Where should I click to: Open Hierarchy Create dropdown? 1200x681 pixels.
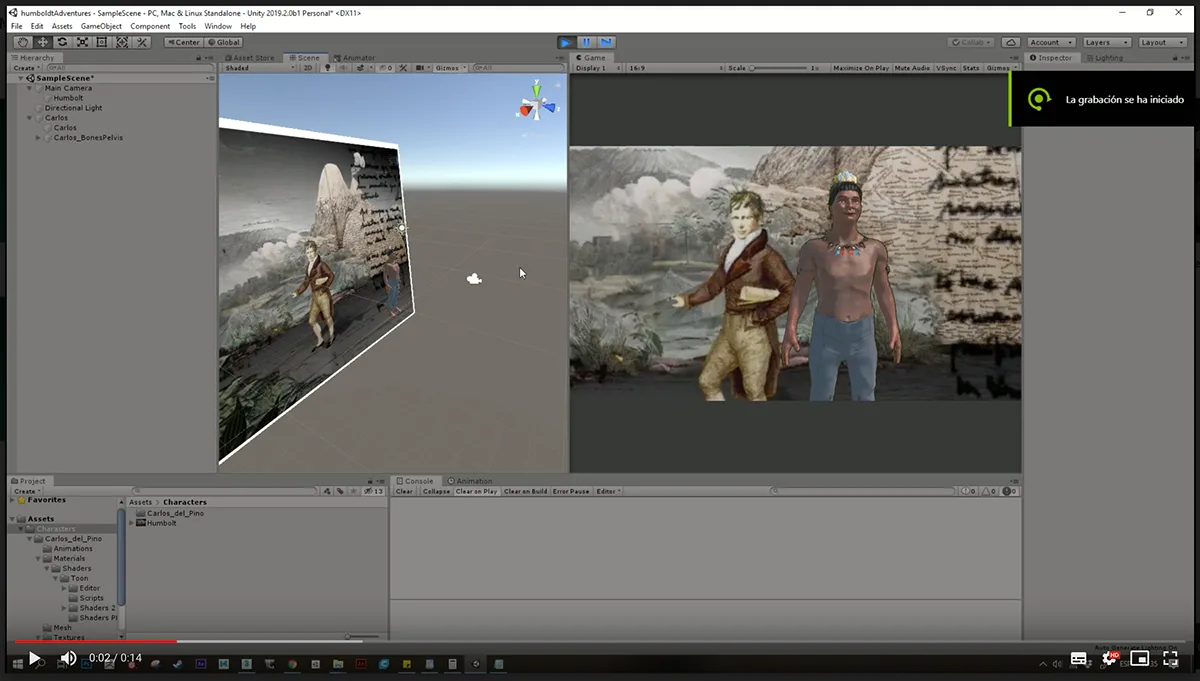[25, 68]
